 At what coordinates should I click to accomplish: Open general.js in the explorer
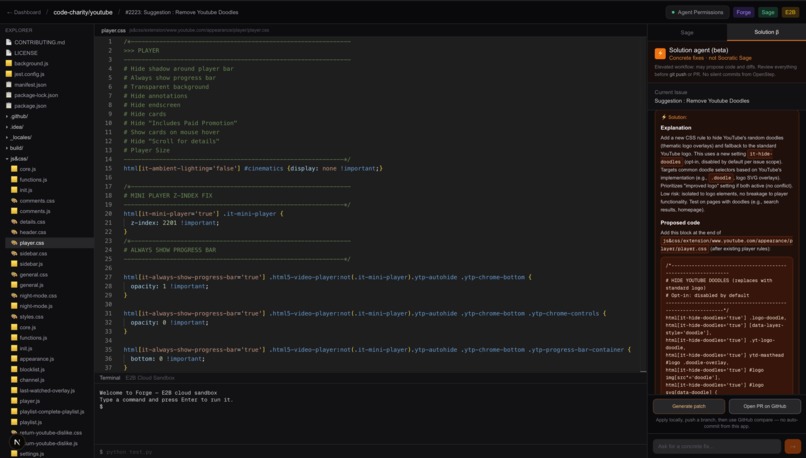pos(49,285)
